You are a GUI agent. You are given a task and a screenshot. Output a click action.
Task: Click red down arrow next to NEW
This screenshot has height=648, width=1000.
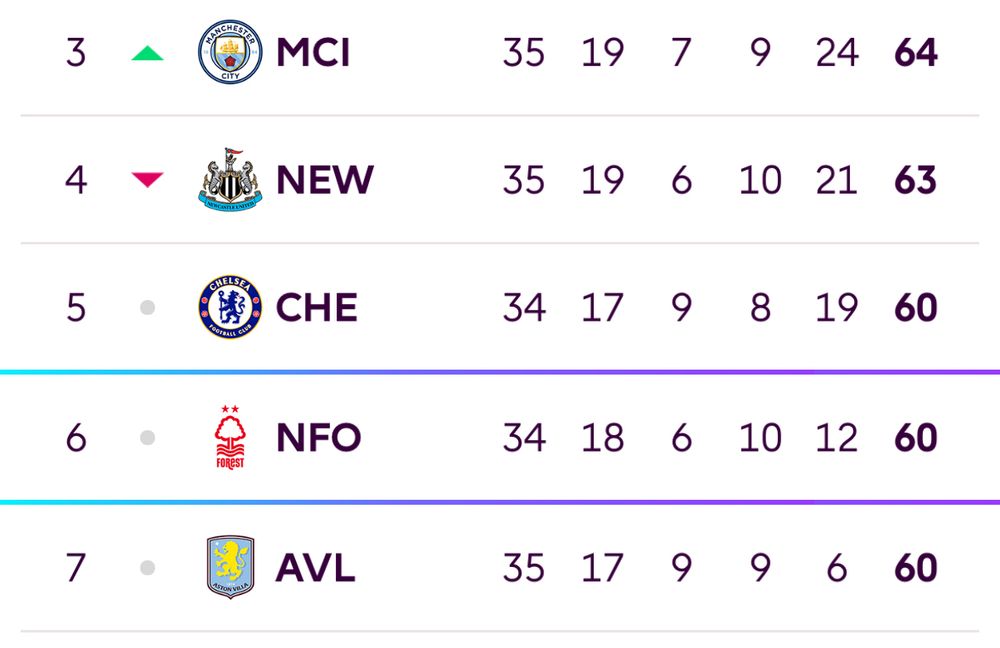tap(147, 180)
